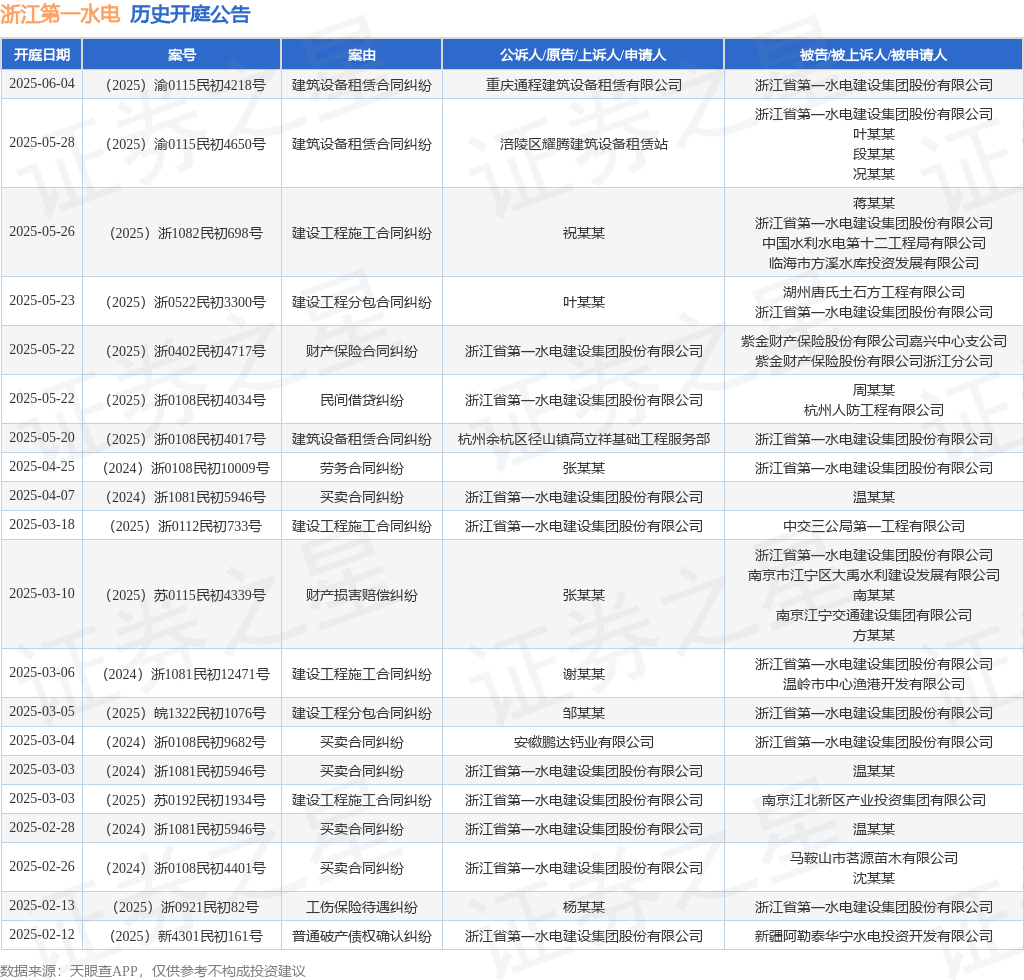
Task: Click plaintiff 谢某某
Action: coord(583,674)
